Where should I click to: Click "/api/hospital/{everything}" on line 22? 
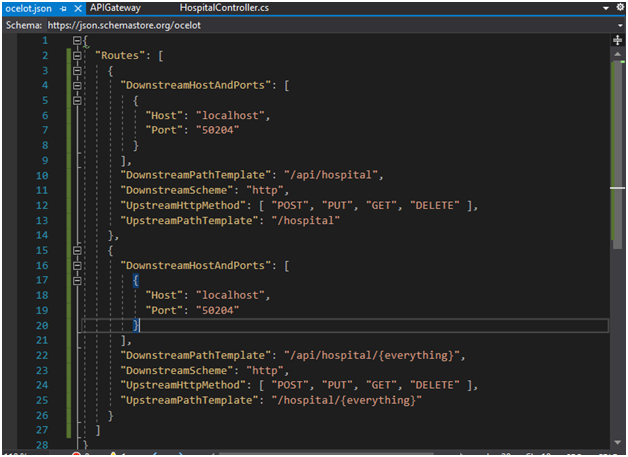point(372,356)
